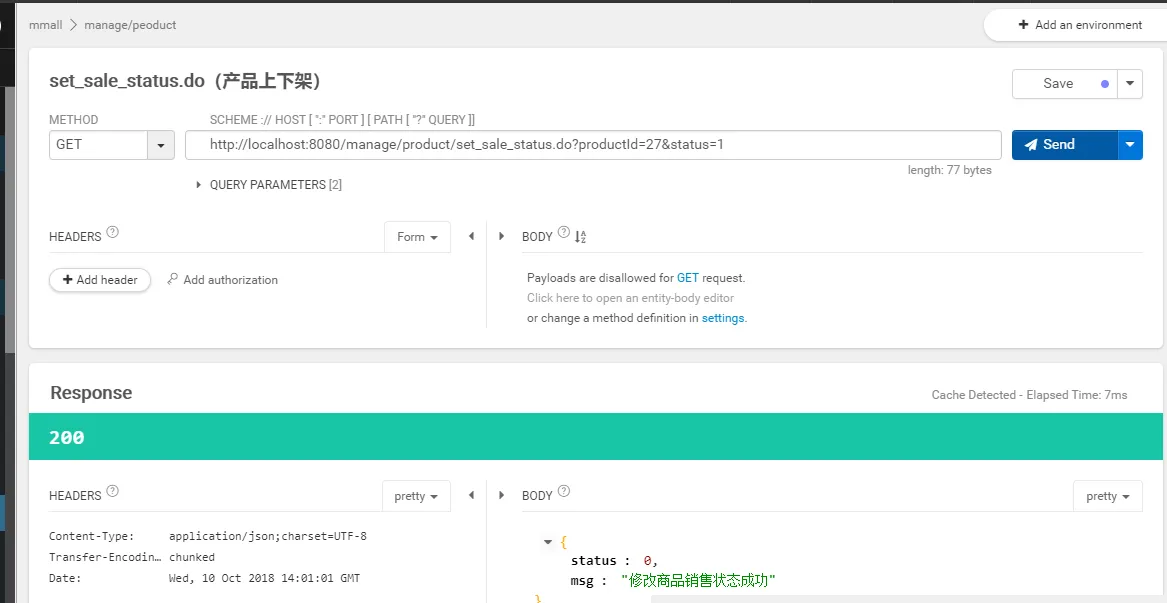Open response headers pretty dropdown
1167x603 pixels.
point(416,496)
